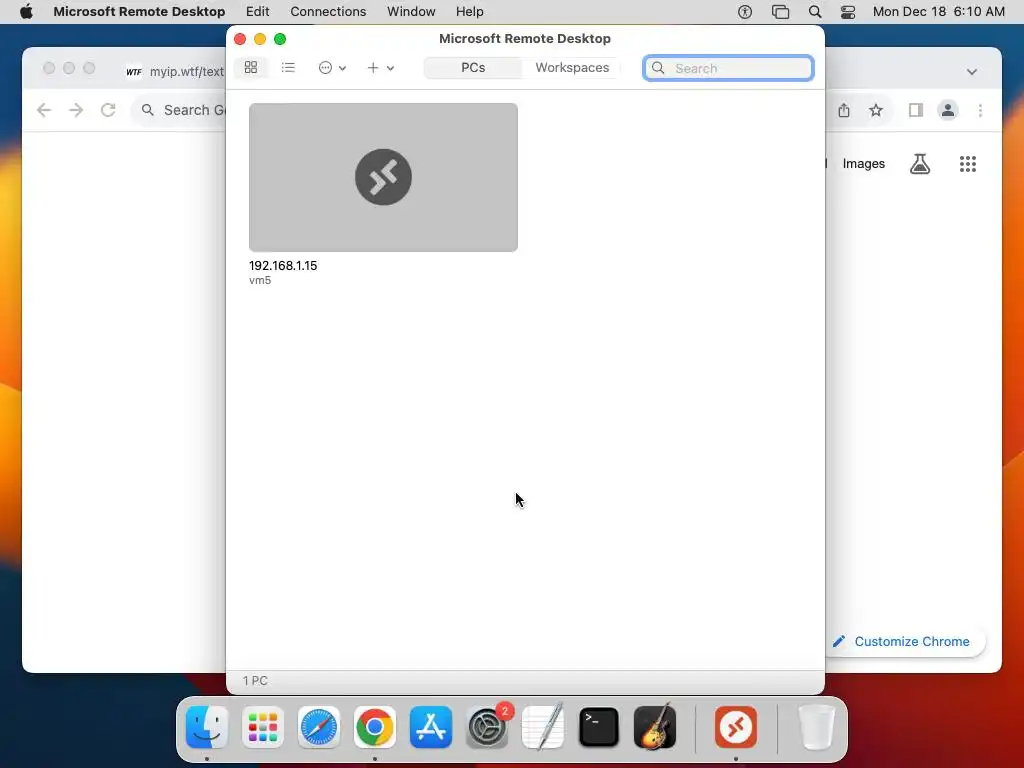This screenshot has width=1024, height=768.
Task: Open the plus add-connection dropdown
Action: click(380, 67)
